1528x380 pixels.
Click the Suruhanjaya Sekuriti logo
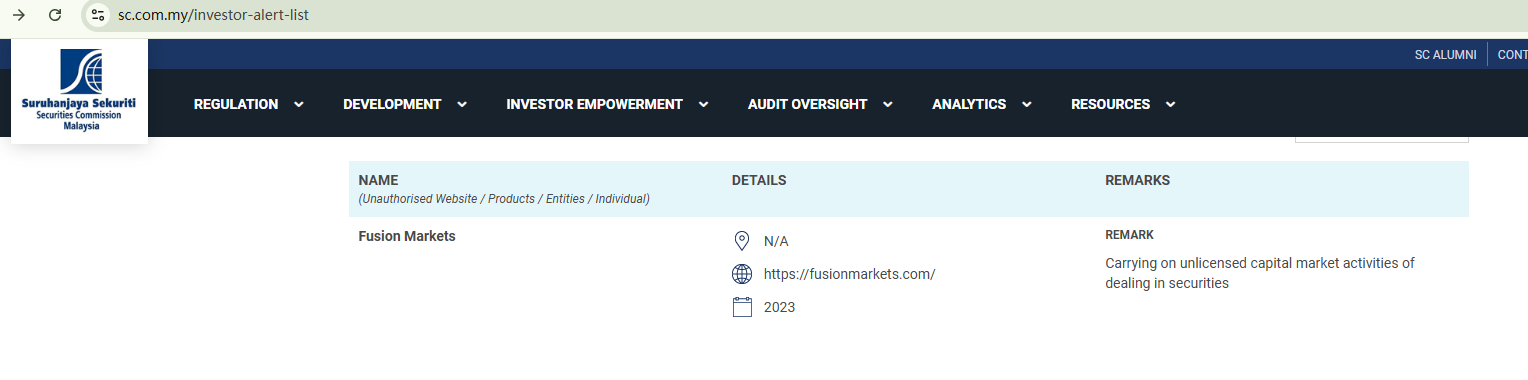(x=79, y=91)
